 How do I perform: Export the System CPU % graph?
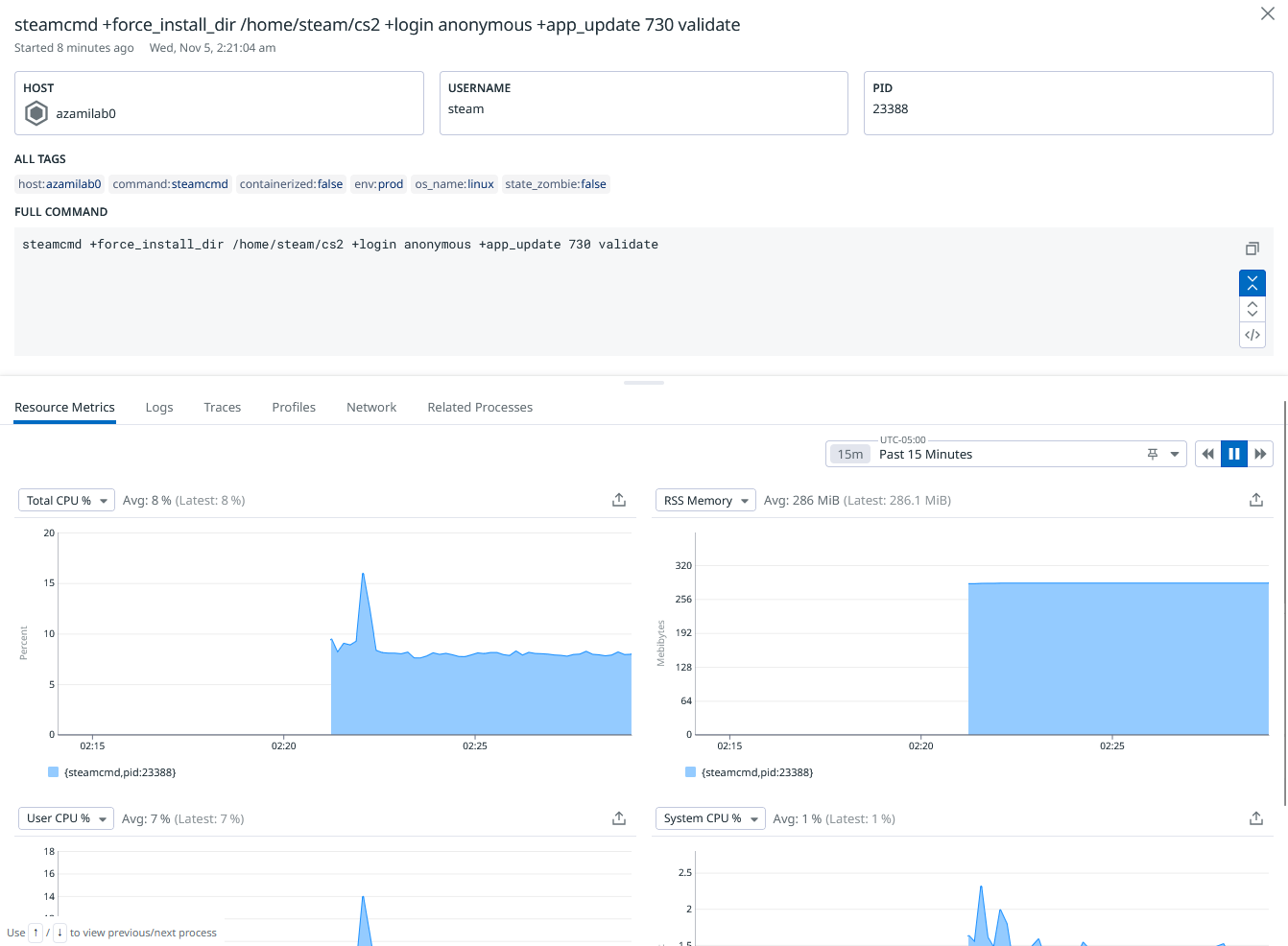[x=1255, y=818]
